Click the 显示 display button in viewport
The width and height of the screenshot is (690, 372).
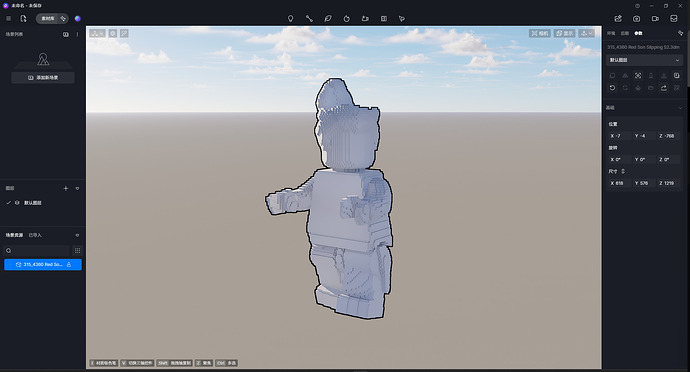tap(564, 33)
